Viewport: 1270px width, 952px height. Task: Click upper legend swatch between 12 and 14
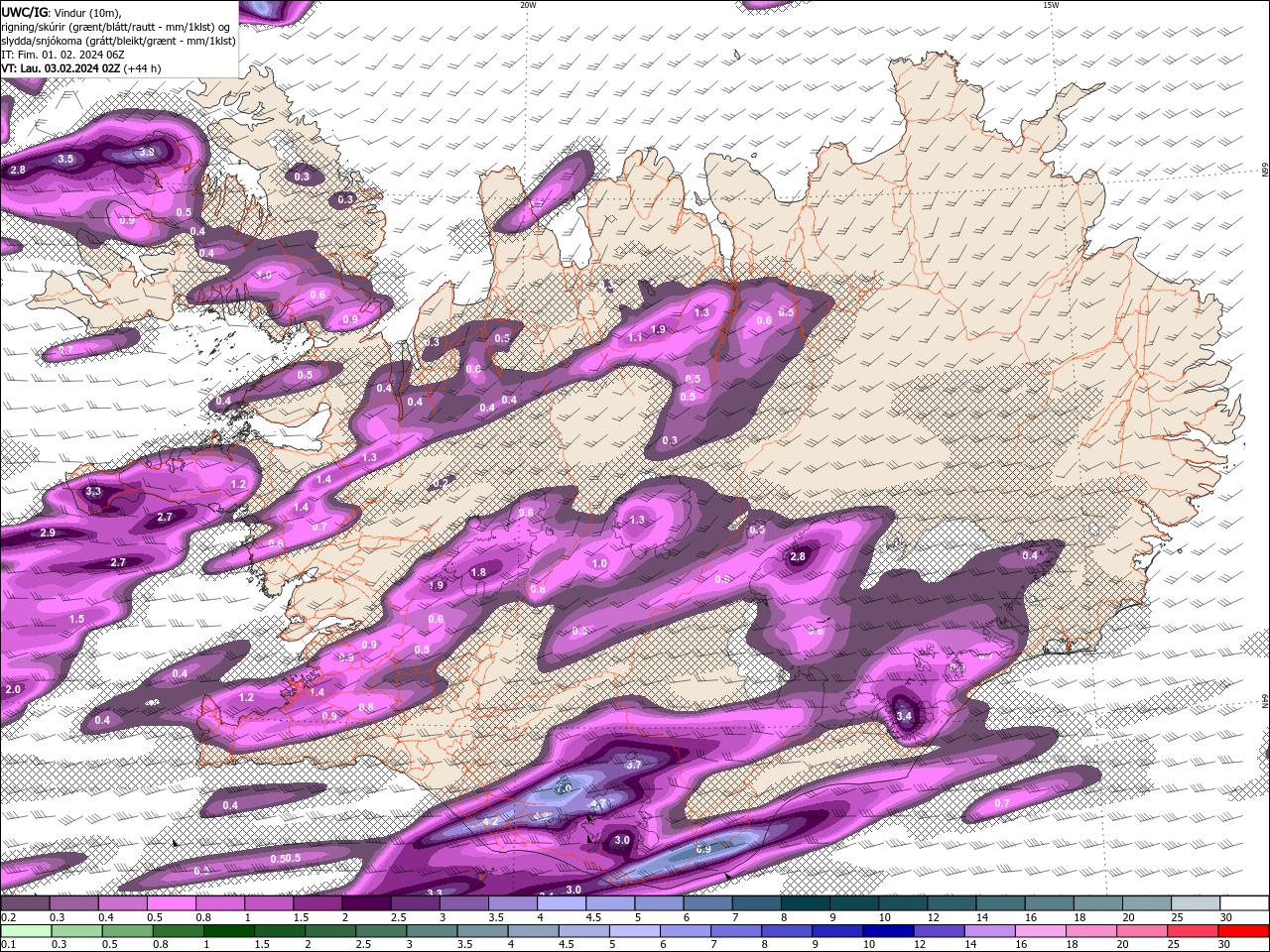pyautogui.click(x=952, y=902)
